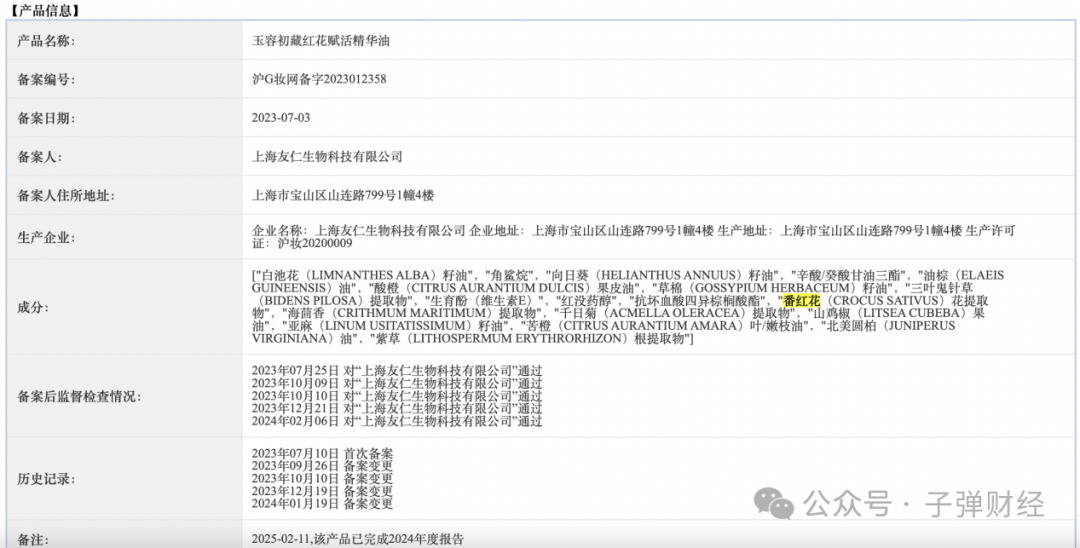
Task: Click the 2023年09月26日 备案变更 entry
Action: point(322,466)
